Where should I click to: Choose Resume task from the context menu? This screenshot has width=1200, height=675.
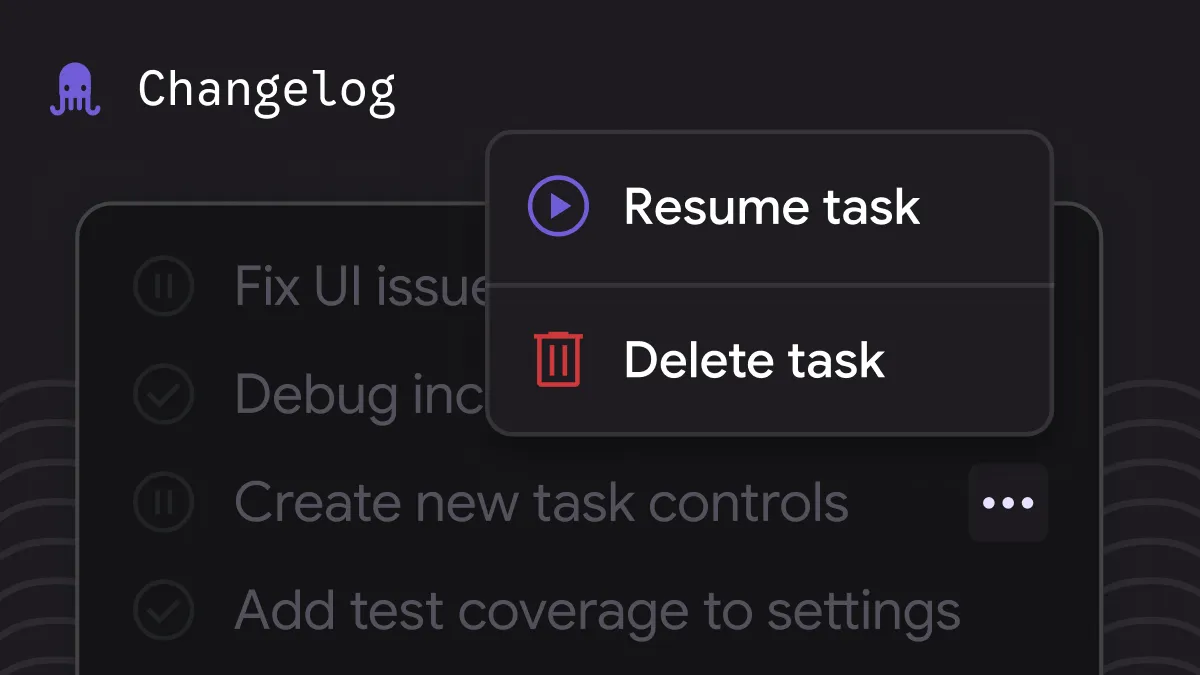pyautogui.click(x=770, y=206)
